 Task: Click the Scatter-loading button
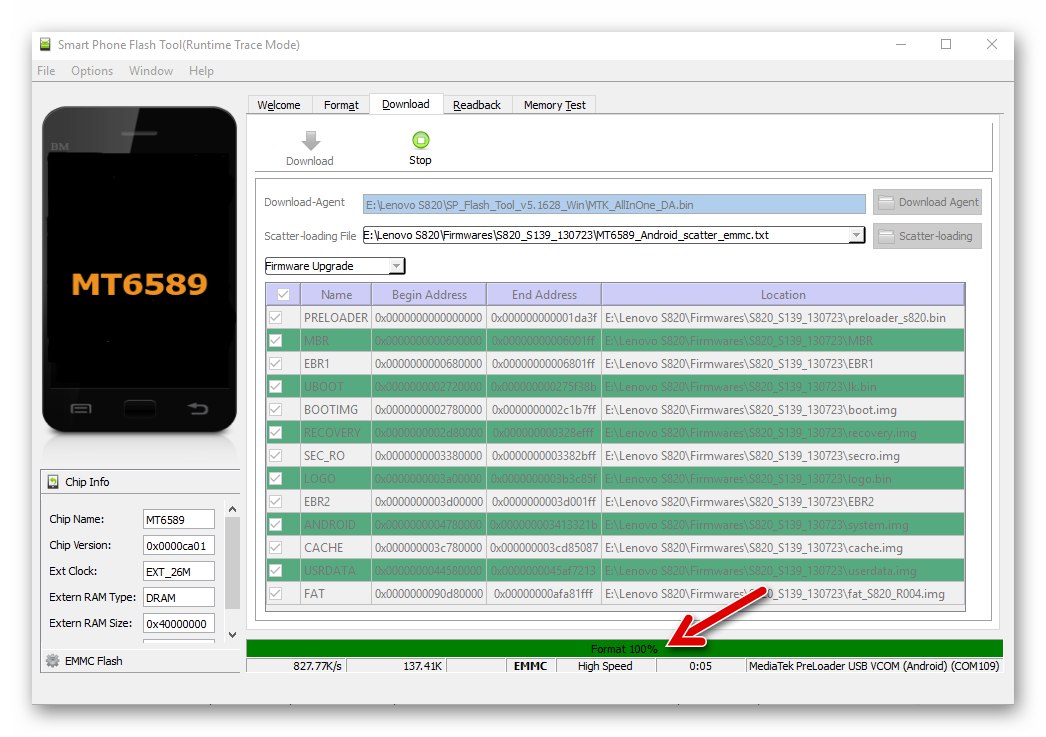click(x=926, y=236)
